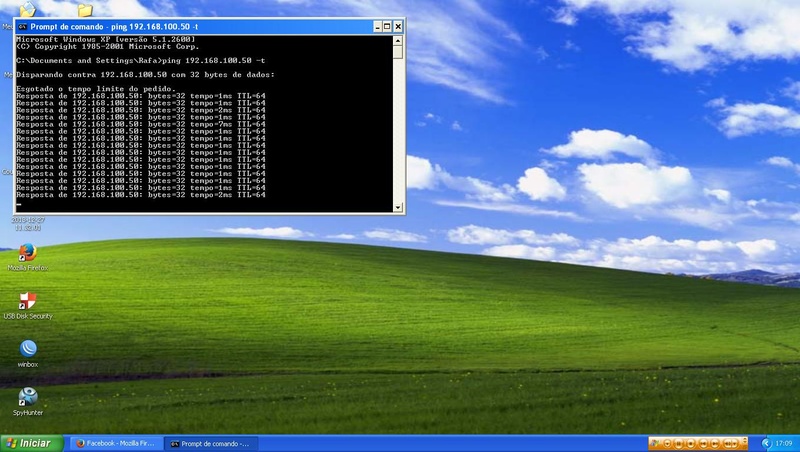
Task: Click the response row showing tempo=7ms
Action: 141,124
